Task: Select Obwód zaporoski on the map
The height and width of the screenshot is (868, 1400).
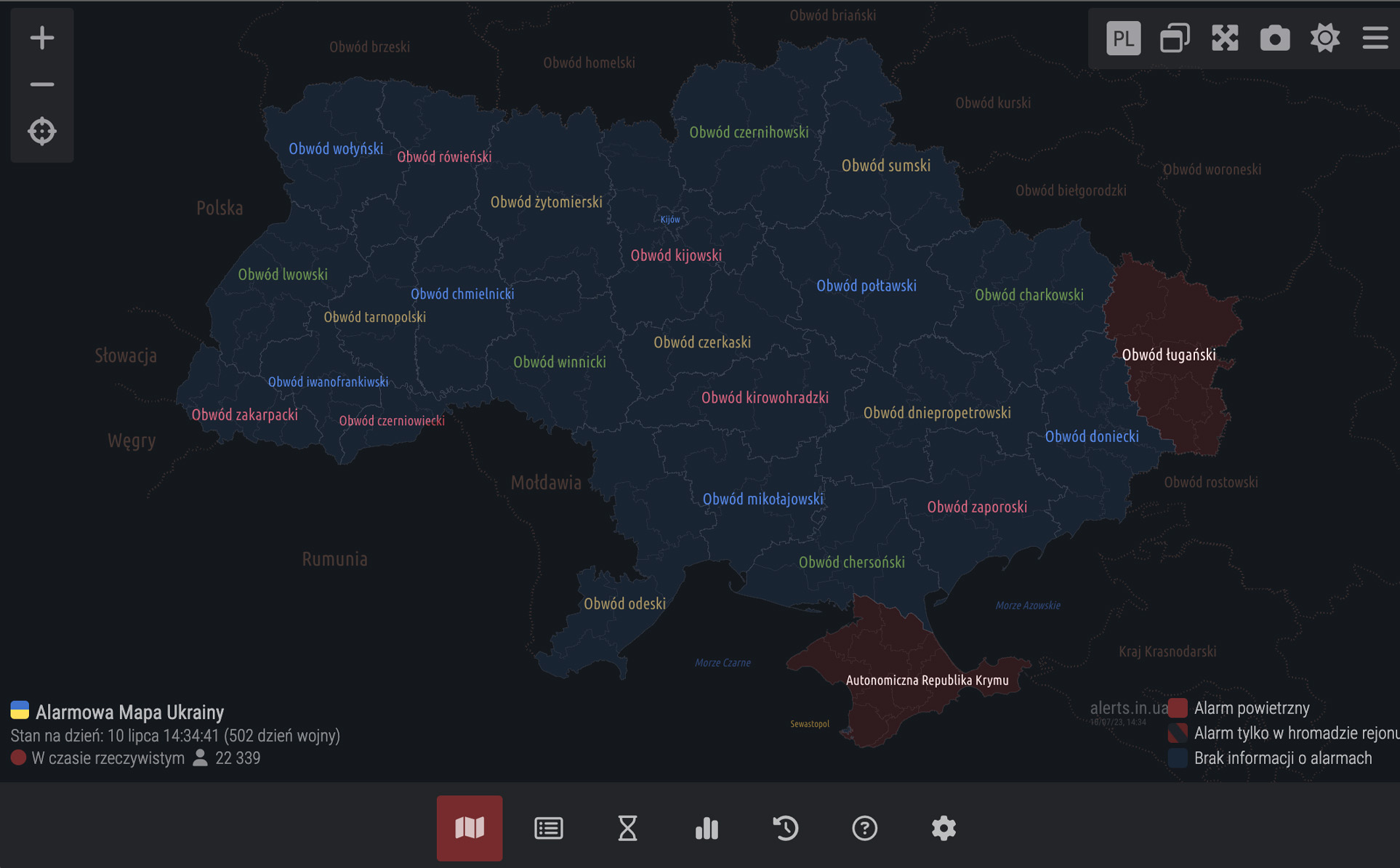Action: [977, 507]
